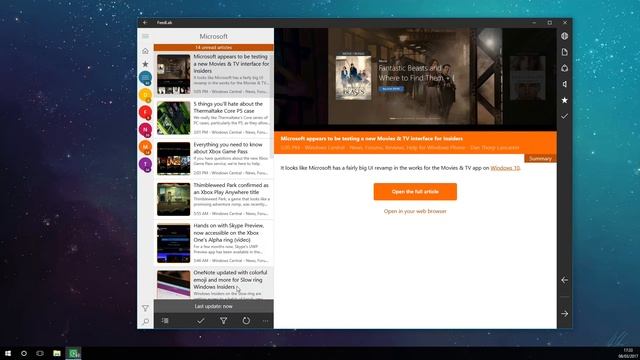Go to the Home feed view
Image resolution: width=640 pixels, height=360 pixels.
pos(145,51)
